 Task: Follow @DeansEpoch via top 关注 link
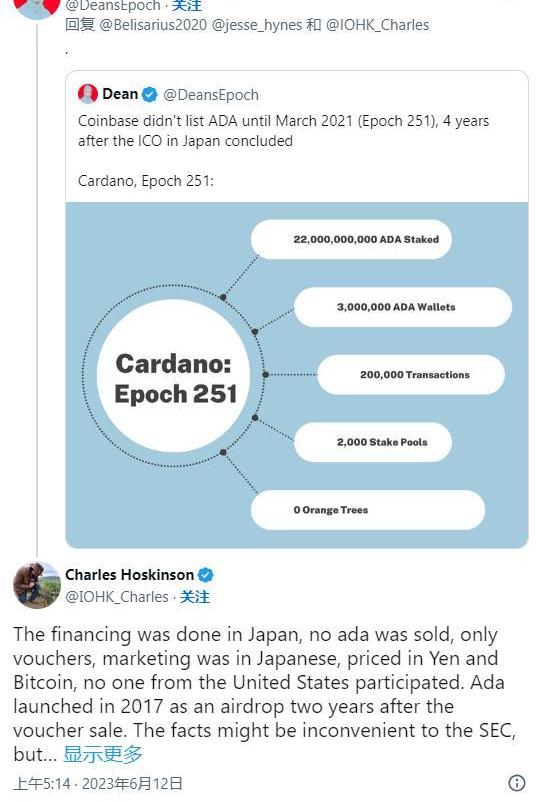187,6
